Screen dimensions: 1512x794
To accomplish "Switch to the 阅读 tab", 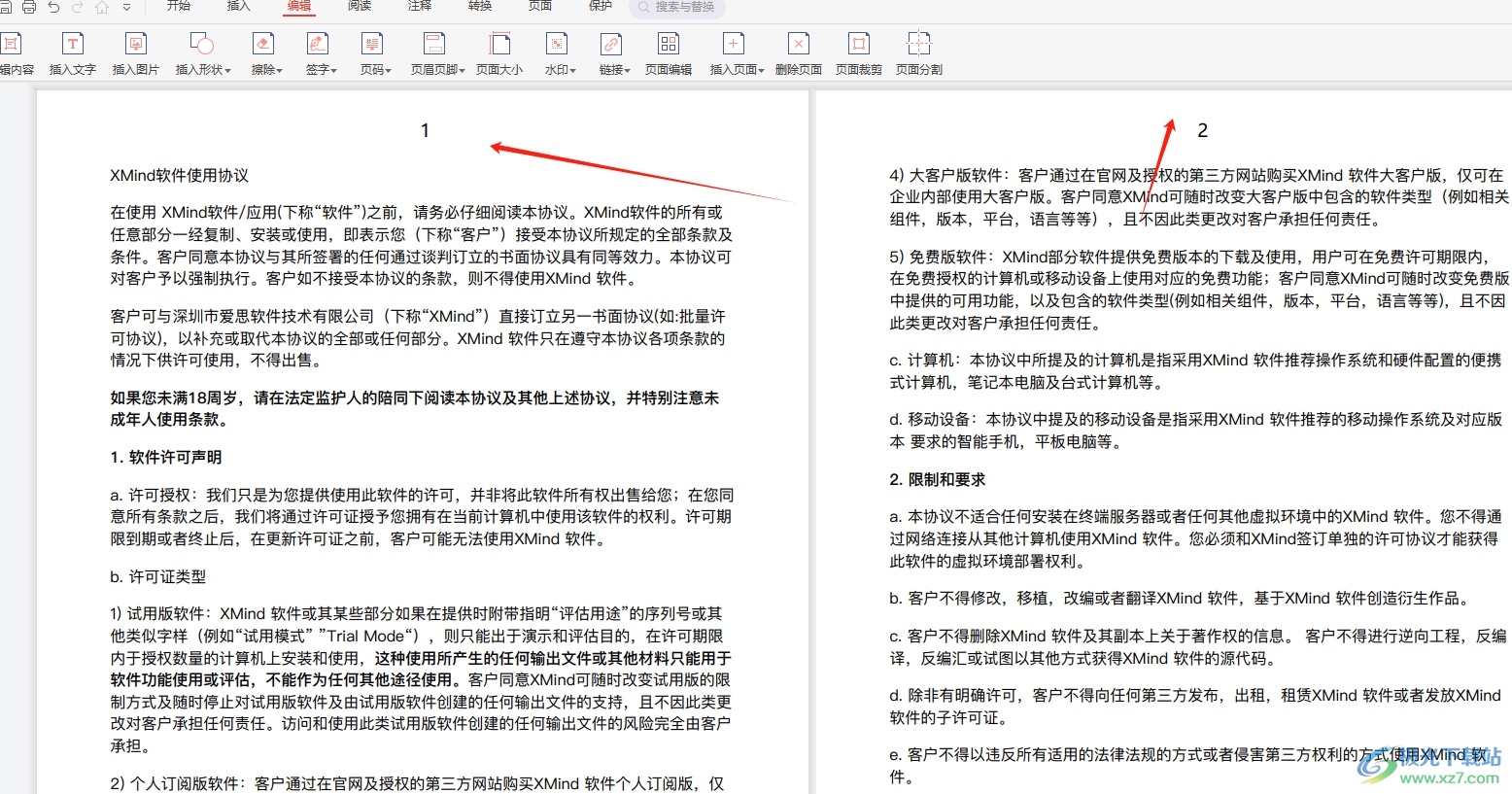I will (360, 6).
